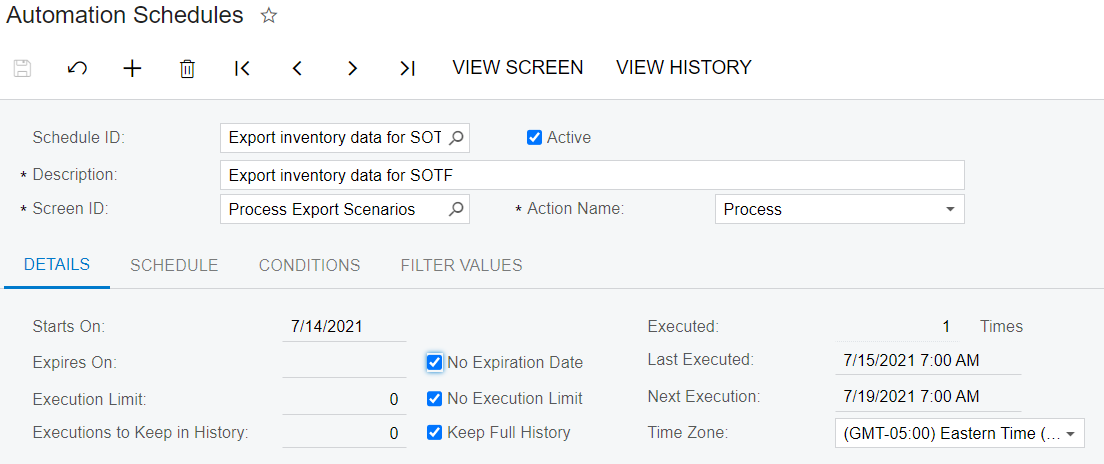Open the Screen ID lookup magnifier
The height and width of the screenshot is (464, 1104).
tap(456, 209)
